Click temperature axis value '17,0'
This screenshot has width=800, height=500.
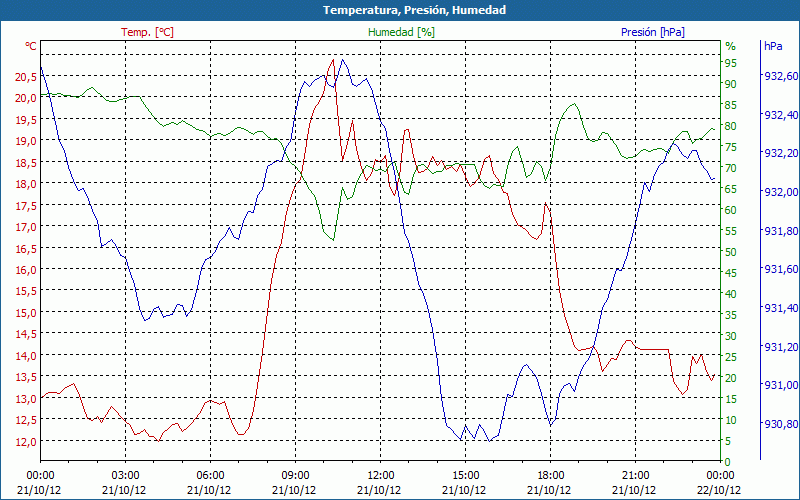tap(26, 227)
